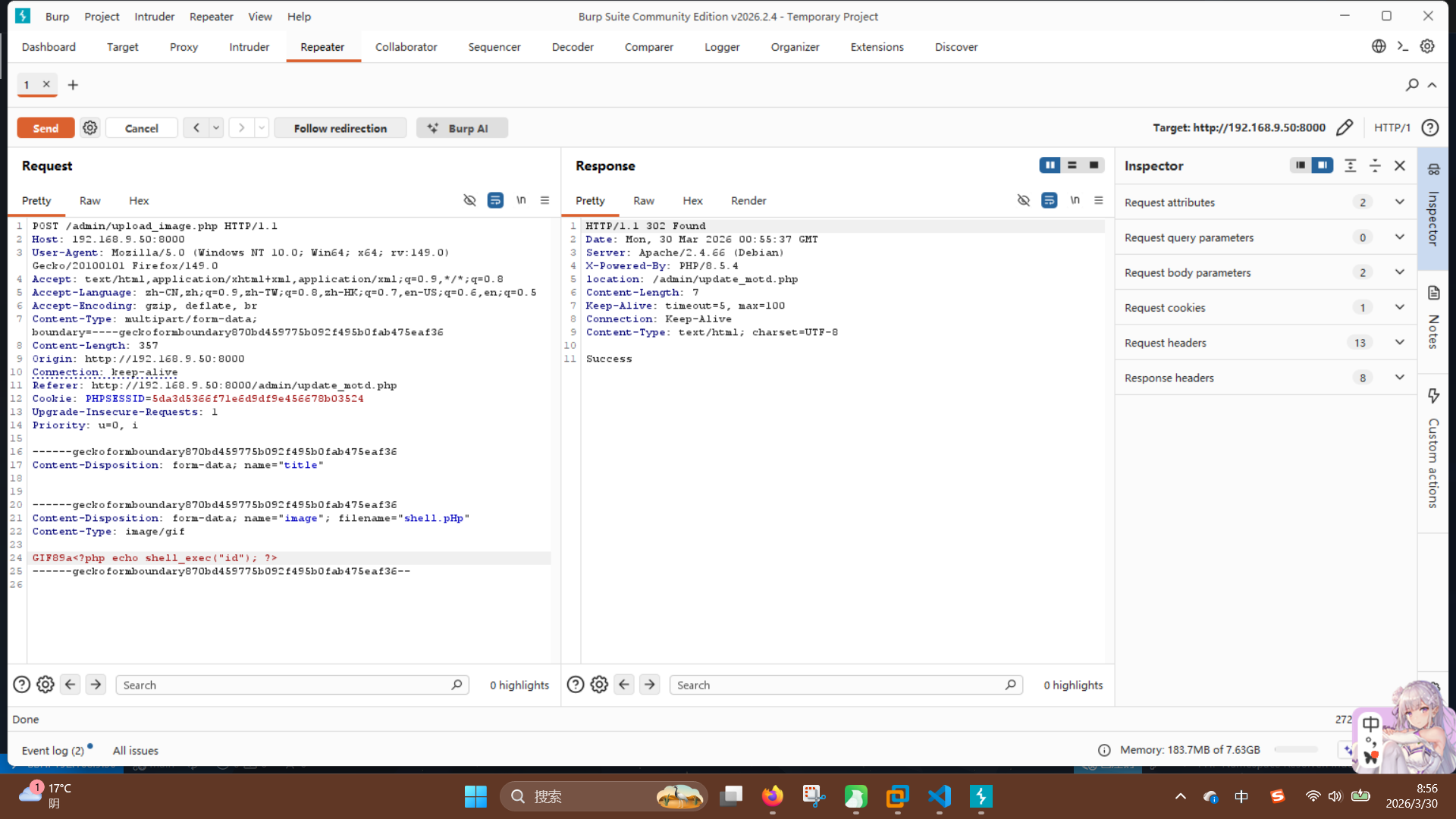Toggle show newline characters in Request
Image resolution: width=1456 pixels, height=819 pixels.
click(x=521, y=200)
